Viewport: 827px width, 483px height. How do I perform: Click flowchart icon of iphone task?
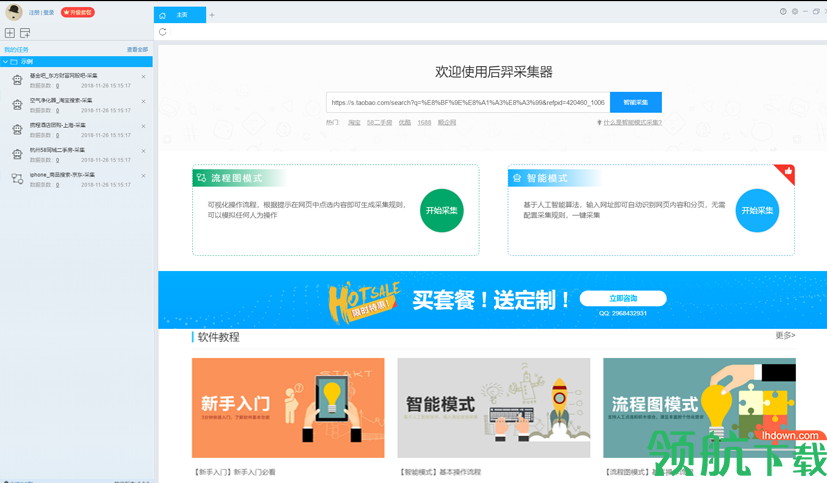point(17,179)
